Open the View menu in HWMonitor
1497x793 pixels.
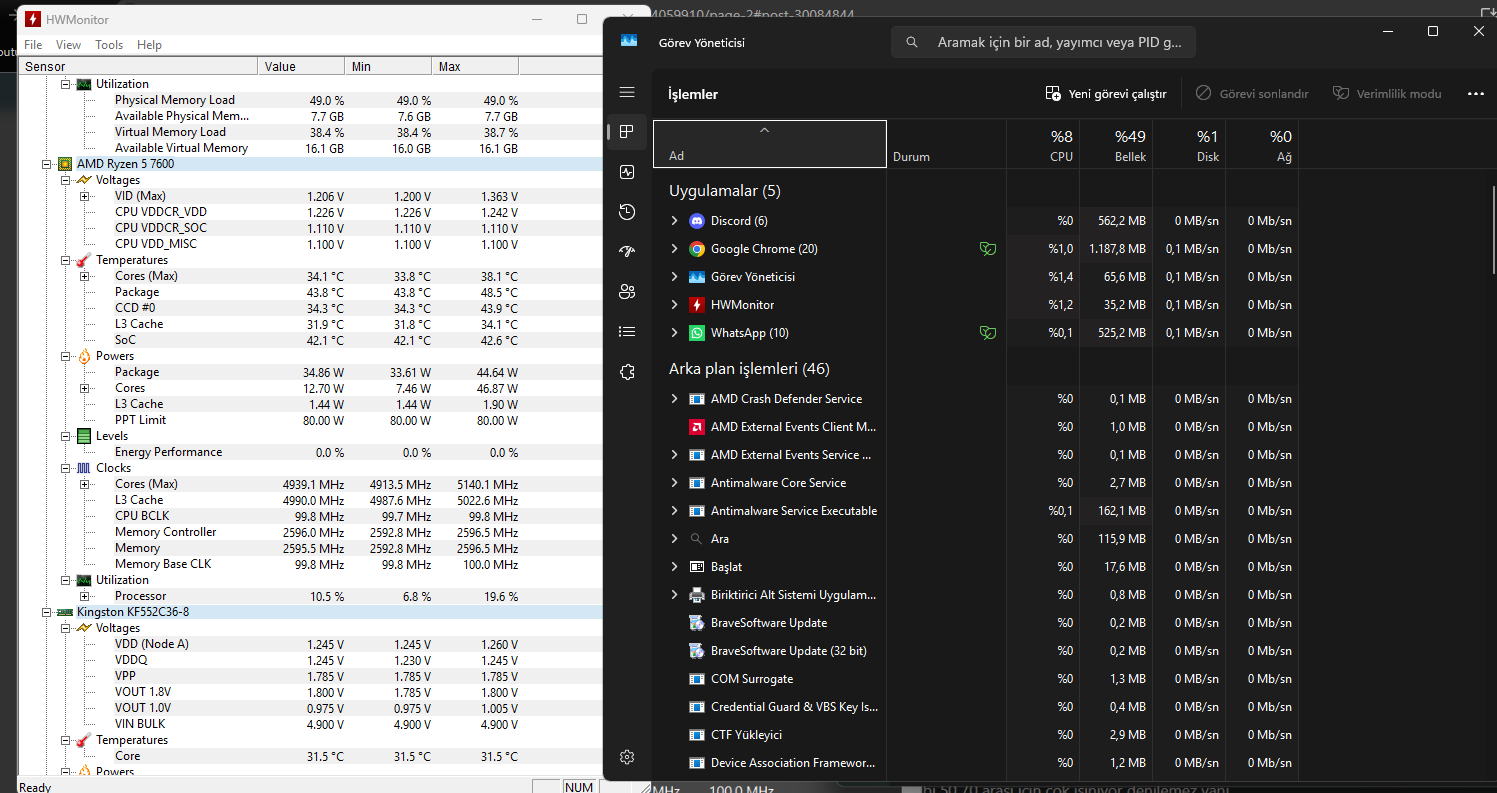point(68,45)
